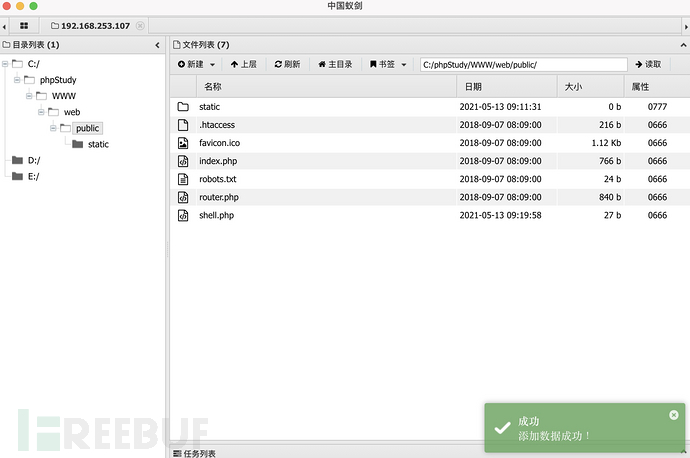Open the 书签 dropdown arrow

[x=404, y=65]
